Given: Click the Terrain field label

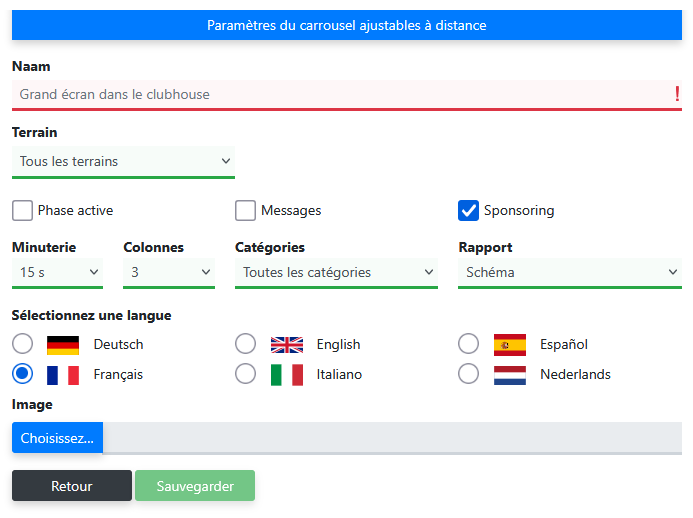Looking at the screenshot, I should point(34,133).
